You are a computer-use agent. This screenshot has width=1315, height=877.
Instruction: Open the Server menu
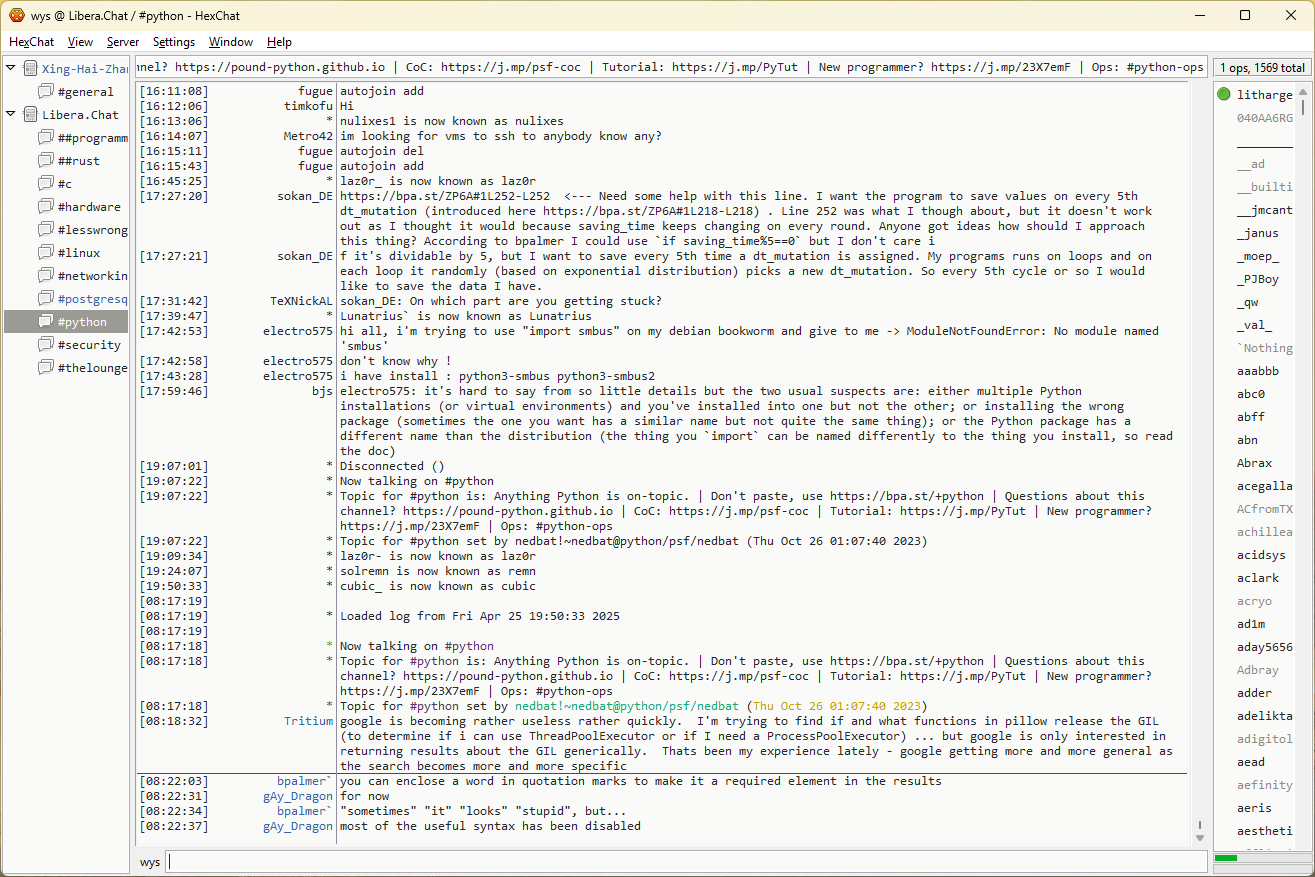point(123,42)
